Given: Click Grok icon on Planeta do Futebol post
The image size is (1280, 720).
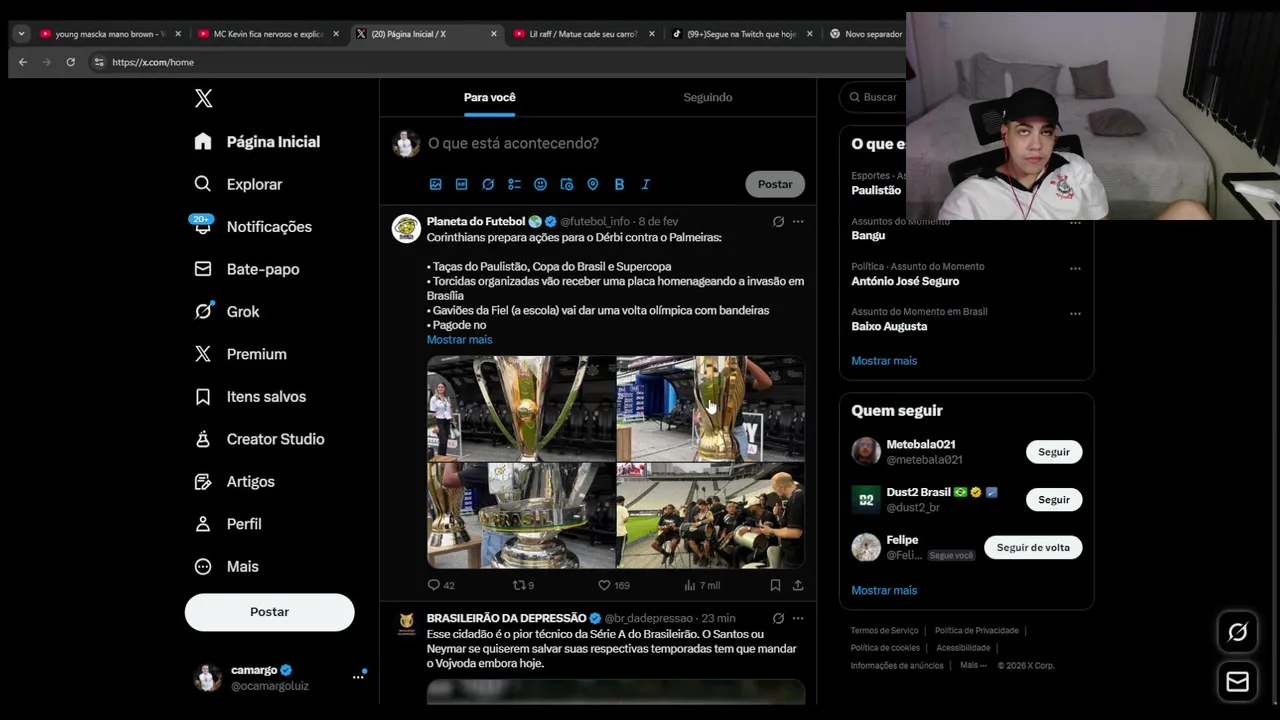Looking at the screenshot, I should pyautogui.click(x=778, y=221).
